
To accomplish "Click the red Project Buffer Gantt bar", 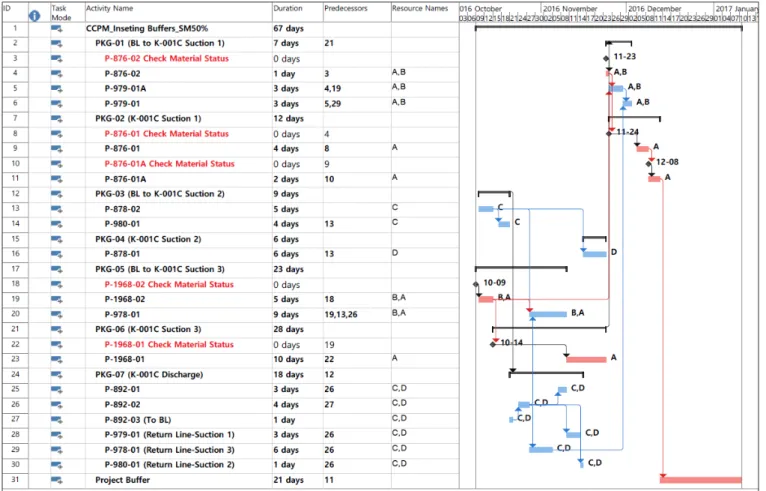I will [x=701, y=480].
